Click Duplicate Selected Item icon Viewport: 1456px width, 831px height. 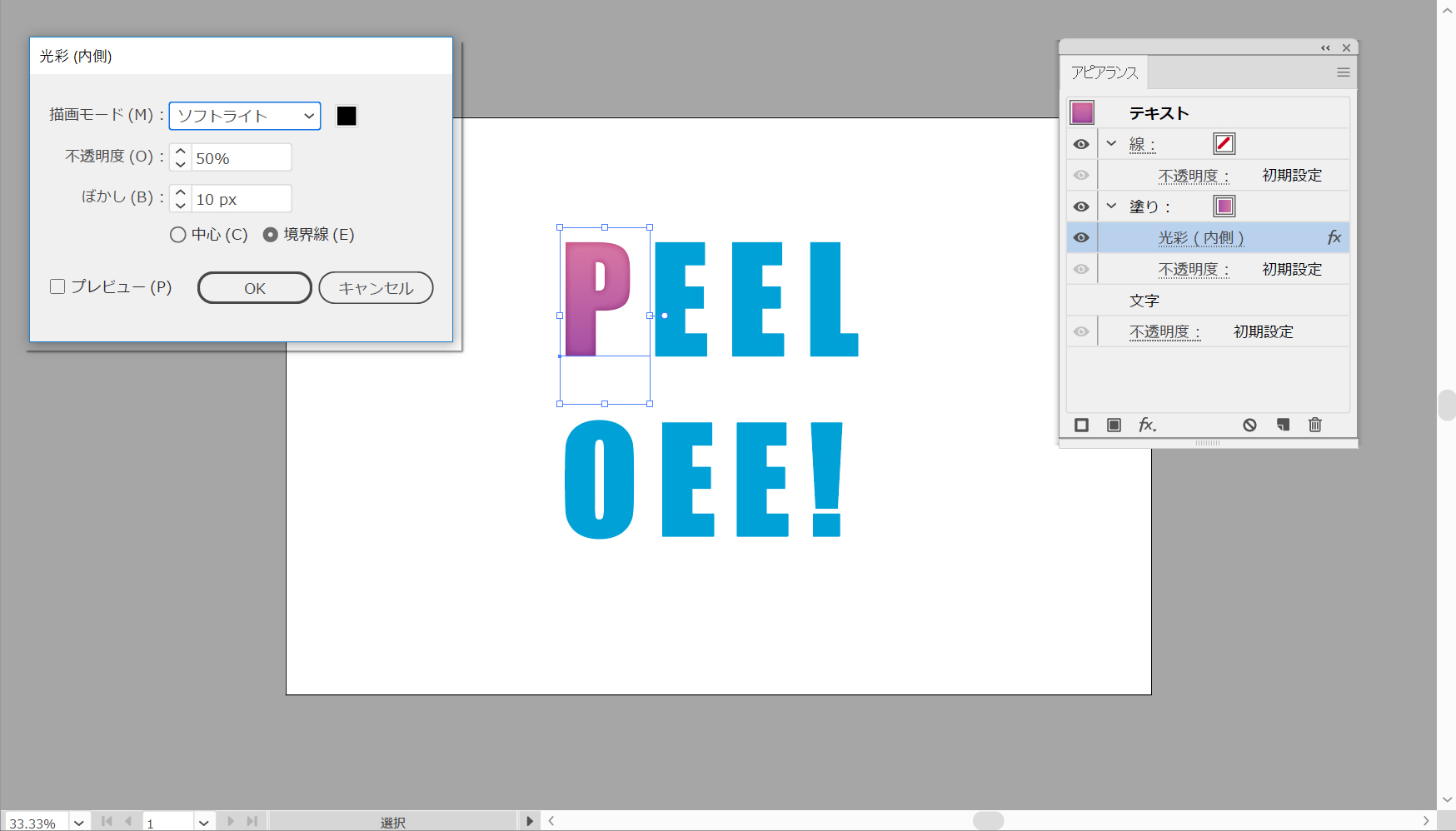tap(1283, 425)
